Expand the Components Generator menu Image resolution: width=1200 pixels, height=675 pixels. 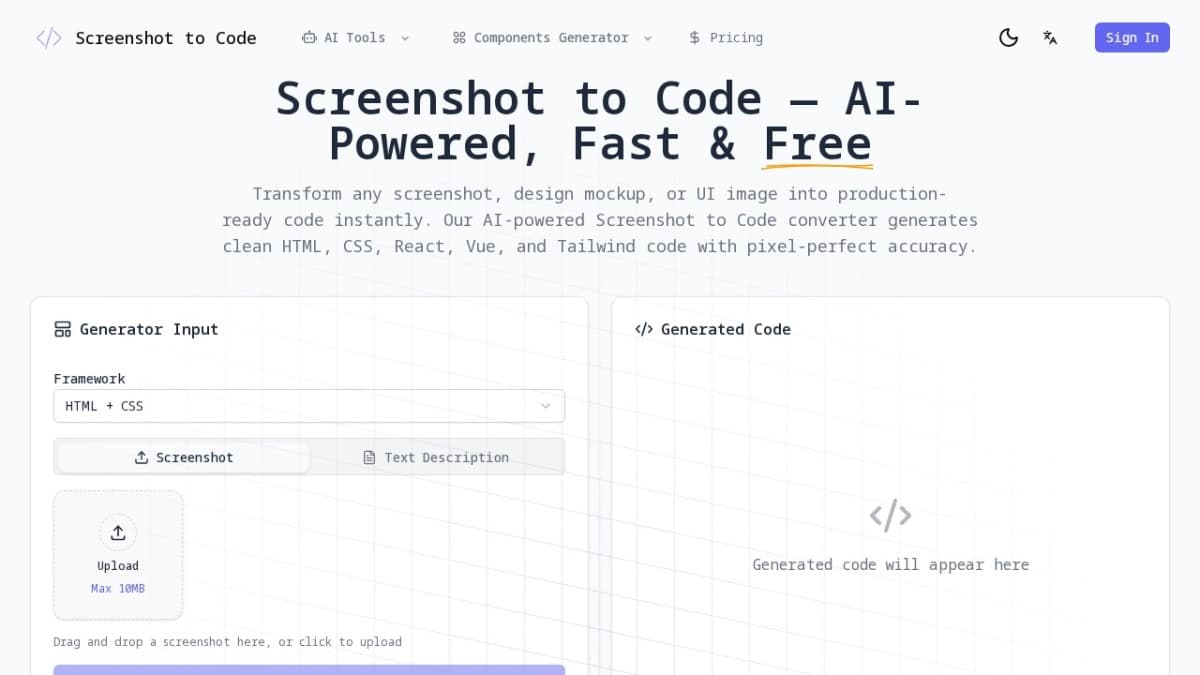click(x=552, y=37)
